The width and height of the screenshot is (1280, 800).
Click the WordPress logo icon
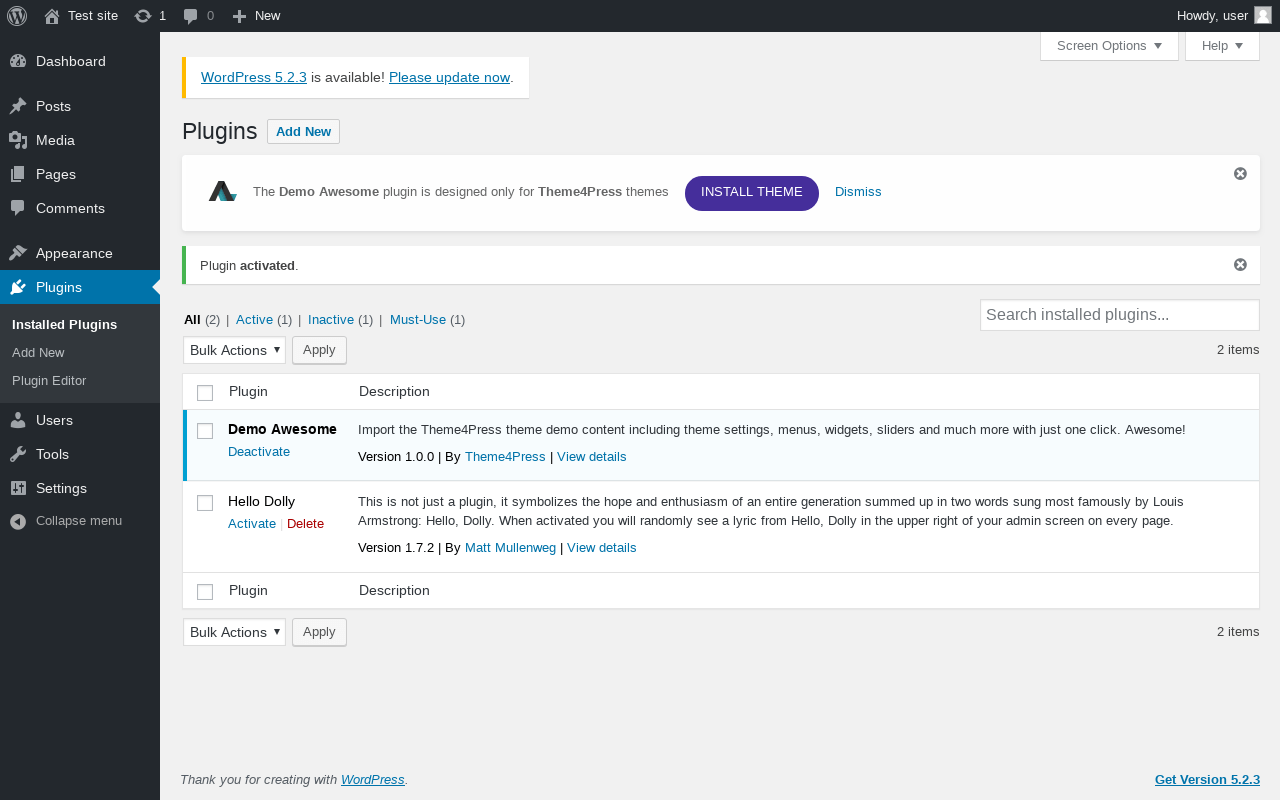pos(17,16)
